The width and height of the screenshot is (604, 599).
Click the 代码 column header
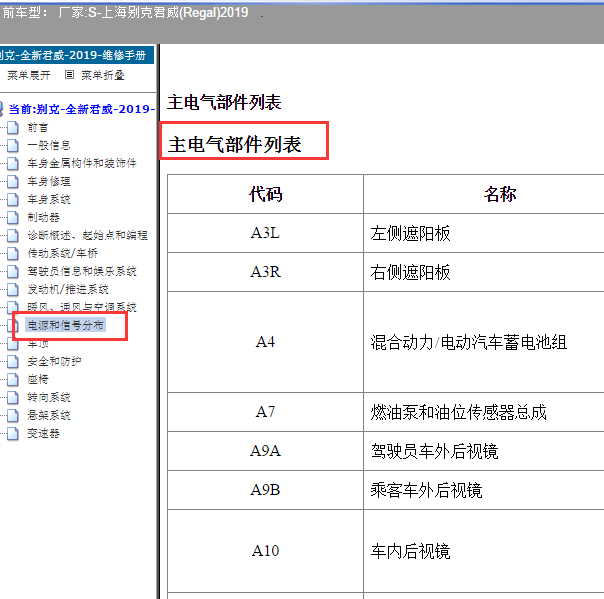pyautogui.click(x=265, y=194)
